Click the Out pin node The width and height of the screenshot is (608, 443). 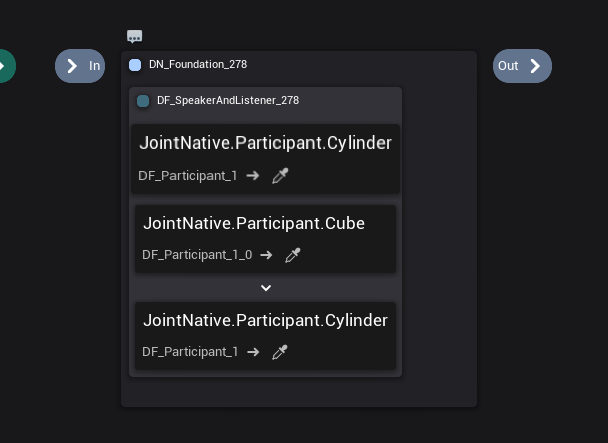coord(522,66)
